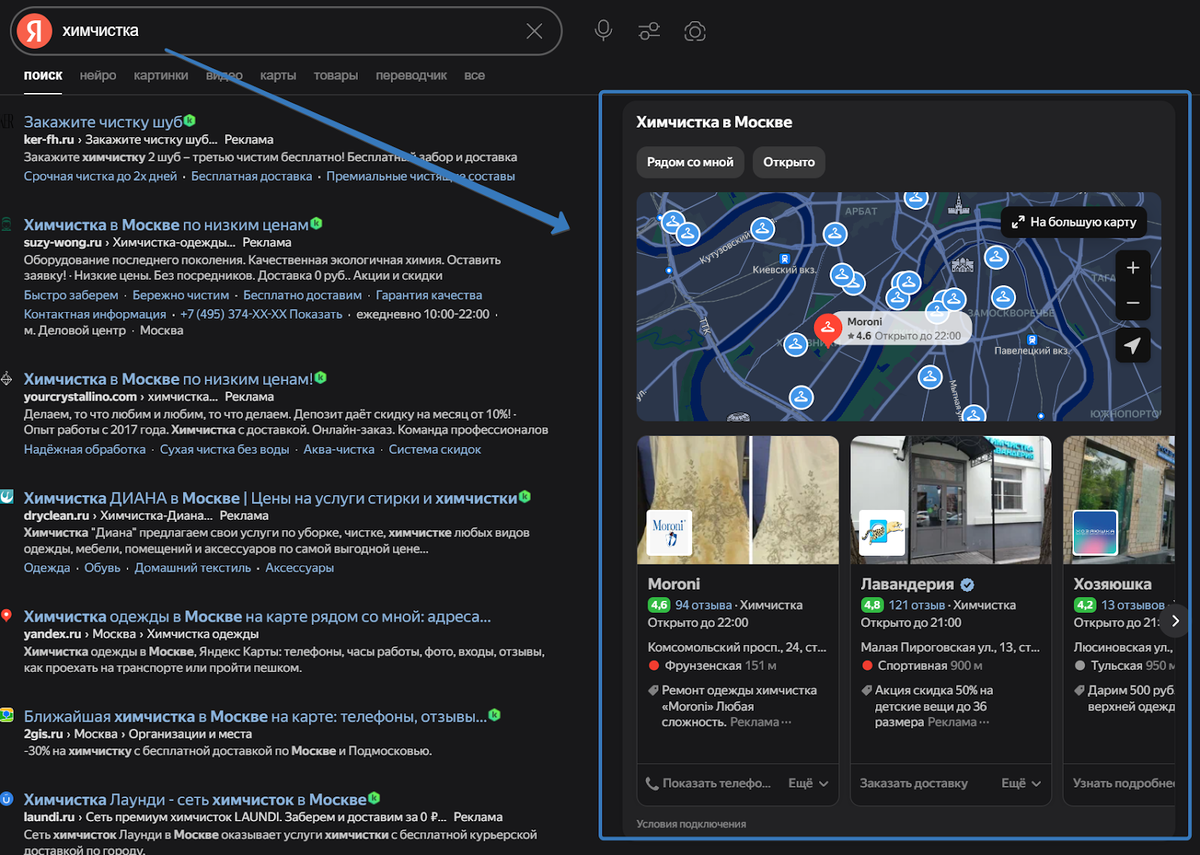Switch to the товары tab
This screenshot has height=855, width=1200.
tap(336, 75)
